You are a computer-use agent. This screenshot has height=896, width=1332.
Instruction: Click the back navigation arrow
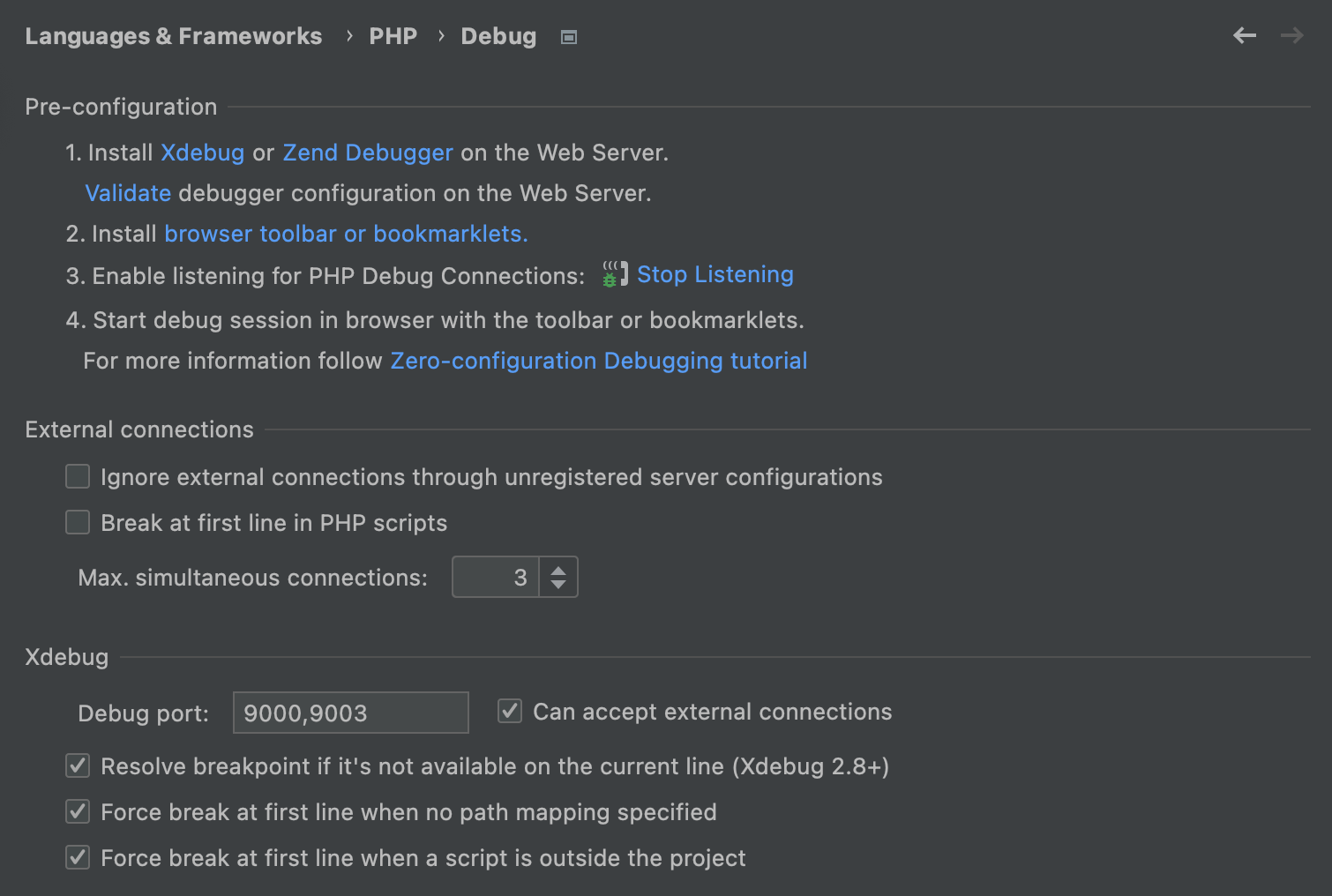pos(1245,35)
